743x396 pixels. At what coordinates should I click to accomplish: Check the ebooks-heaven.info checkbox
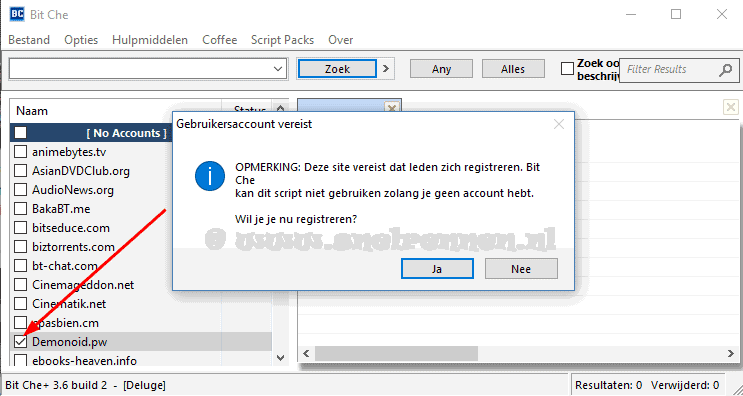[20, 360]
